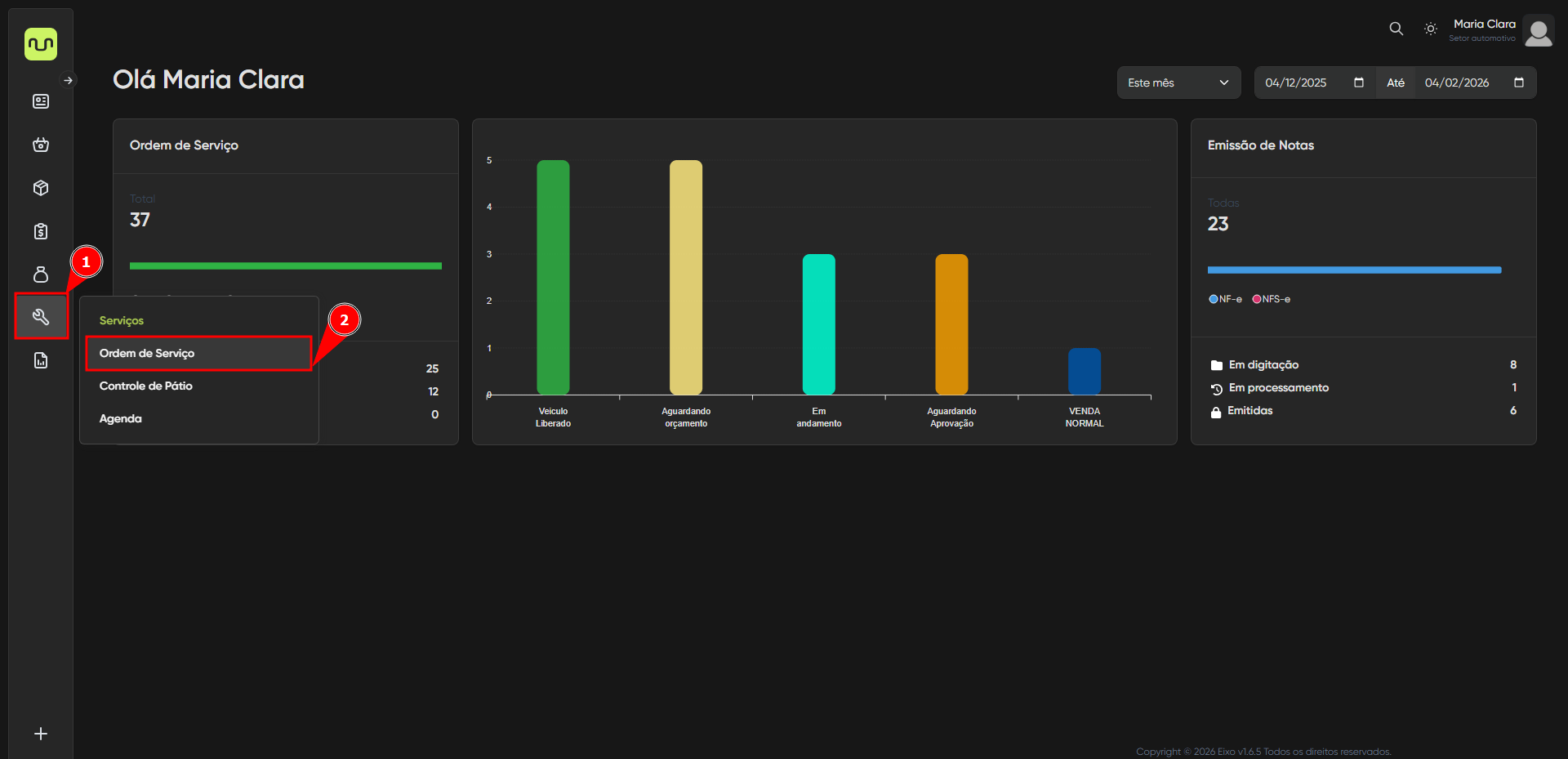Open the cube (products) sidebar icon

pyautogui.click(x=41, y=188)
